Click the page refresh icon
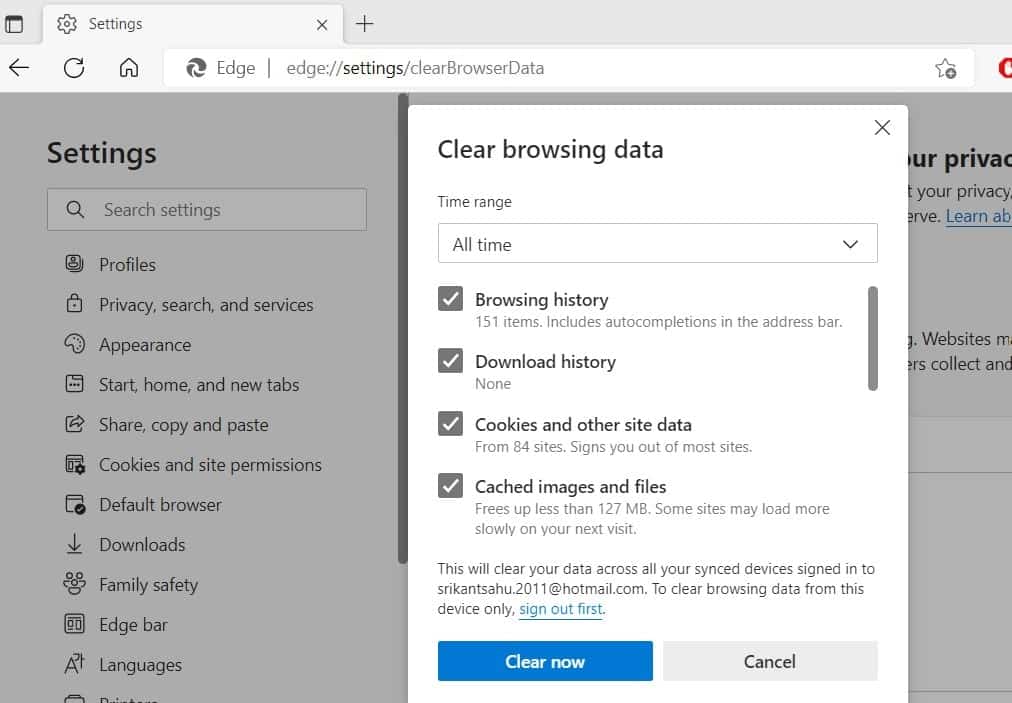 coord(74,68)
